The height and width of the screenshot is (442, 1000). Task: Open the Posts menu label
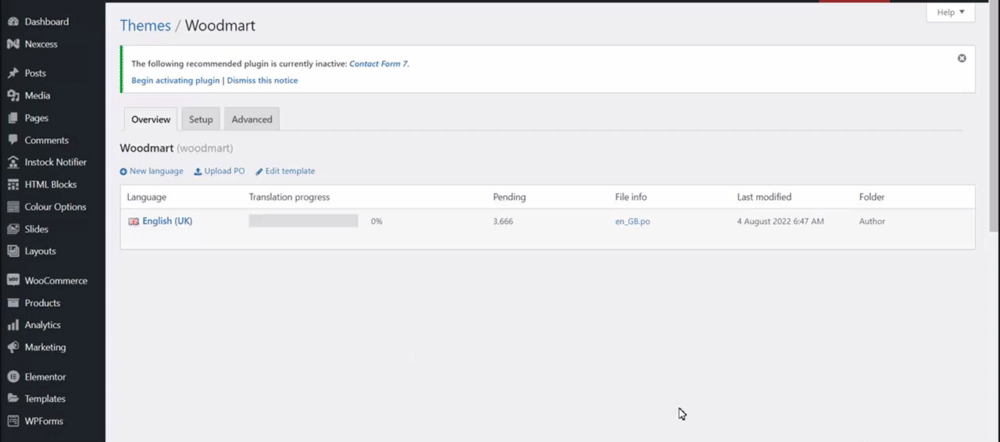tap(35, 73)
